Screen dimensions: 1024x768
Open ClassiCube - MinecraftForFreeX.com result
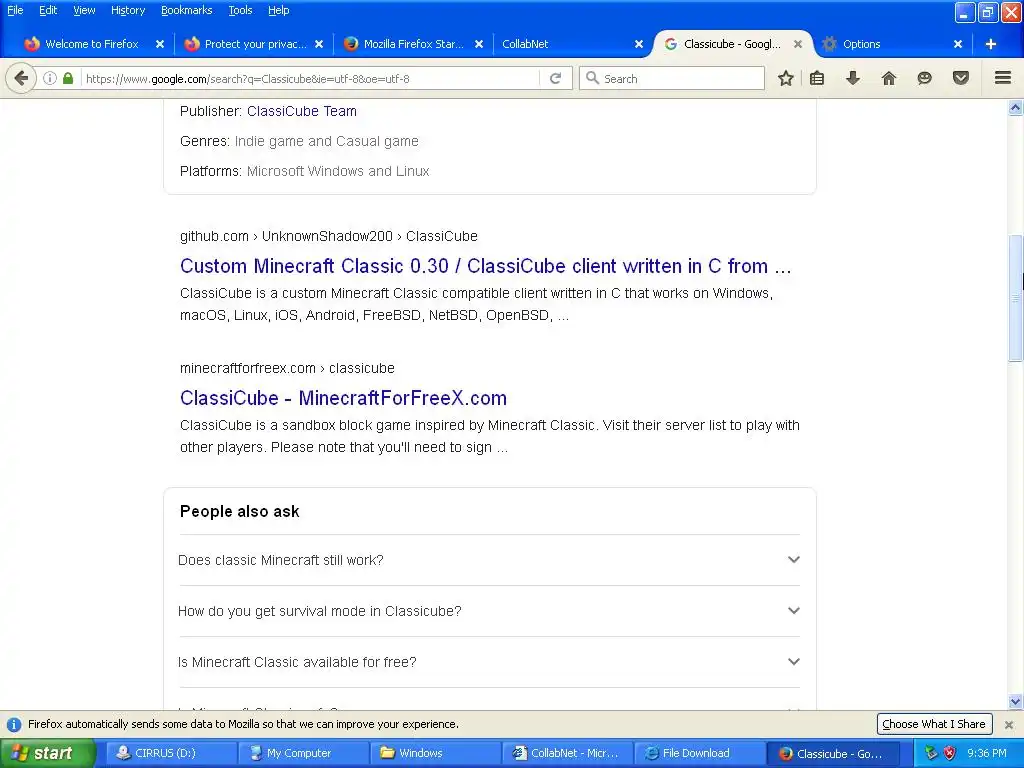coord(344,398)
